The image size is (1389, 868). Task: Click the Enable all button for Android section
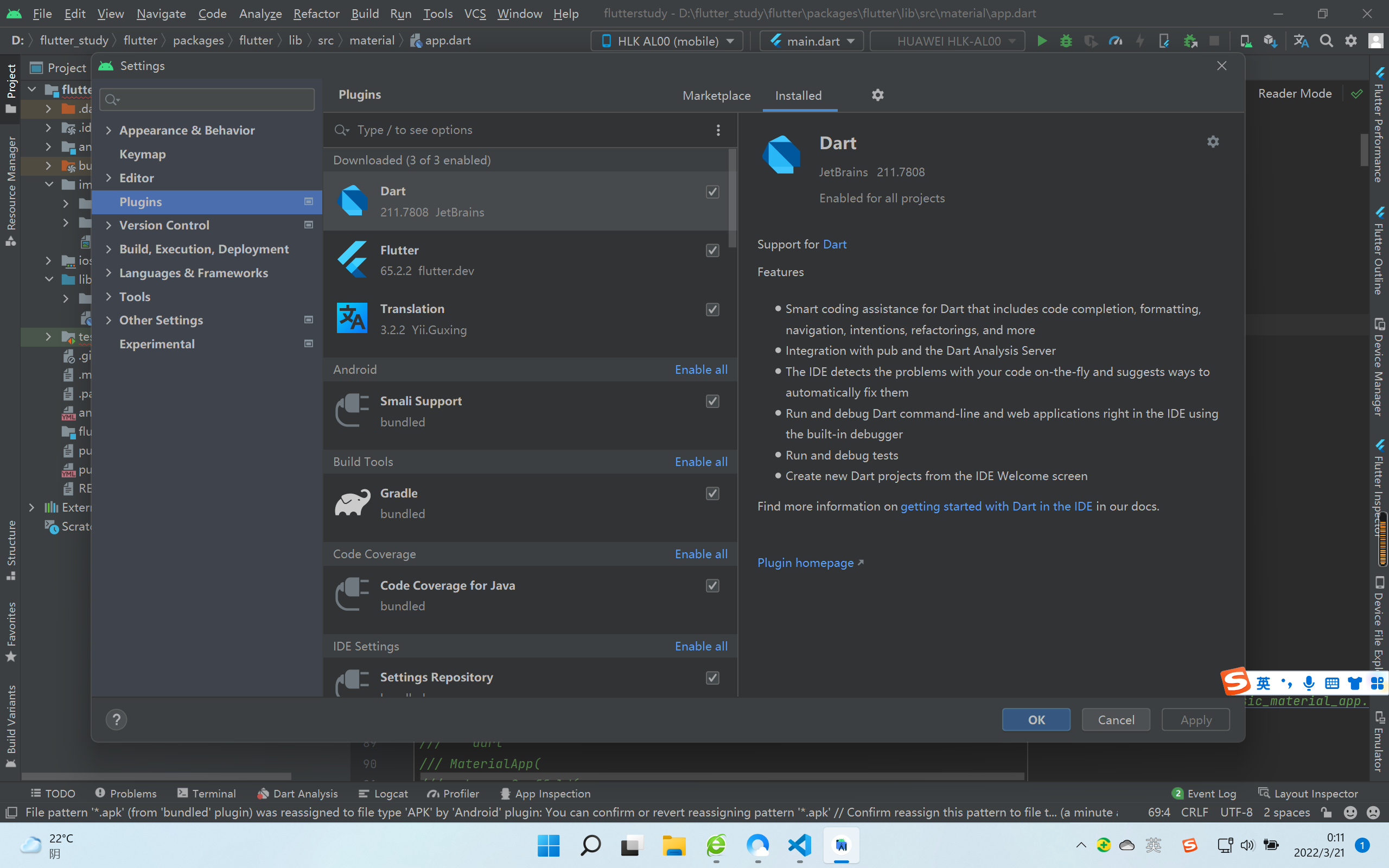pos(701,369)
